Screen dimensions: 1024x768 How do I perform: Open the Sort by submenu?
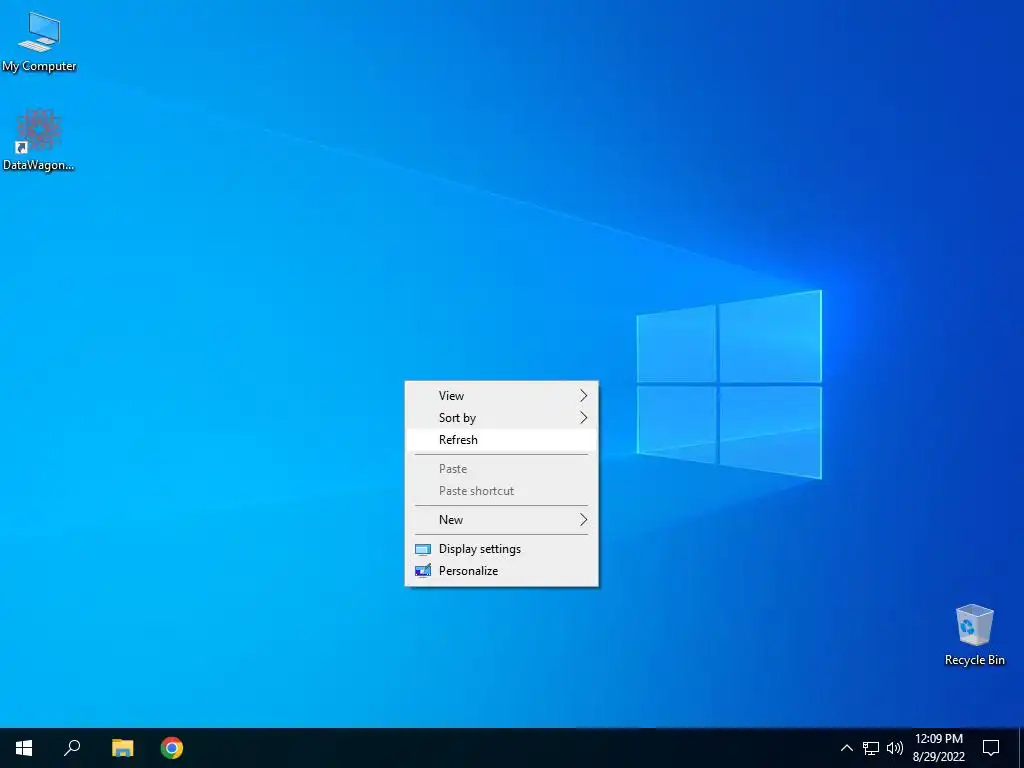pos(502,418)
